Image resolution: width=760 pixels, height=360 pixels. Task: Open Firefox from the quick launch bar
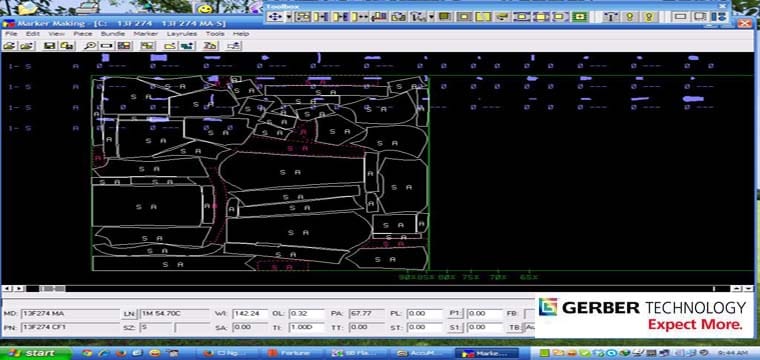point(121,353)
